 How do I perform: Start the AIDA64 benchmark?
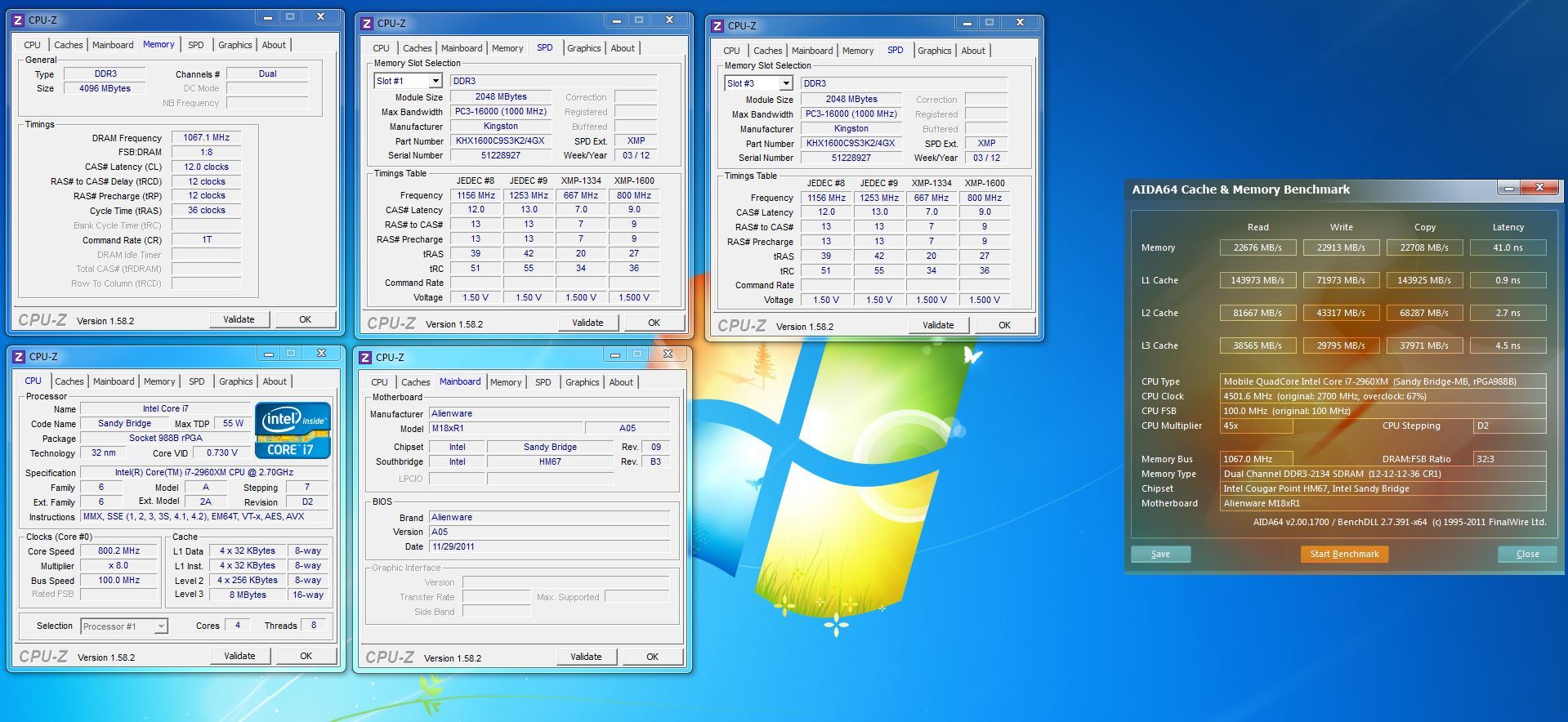pos(1344,554)
